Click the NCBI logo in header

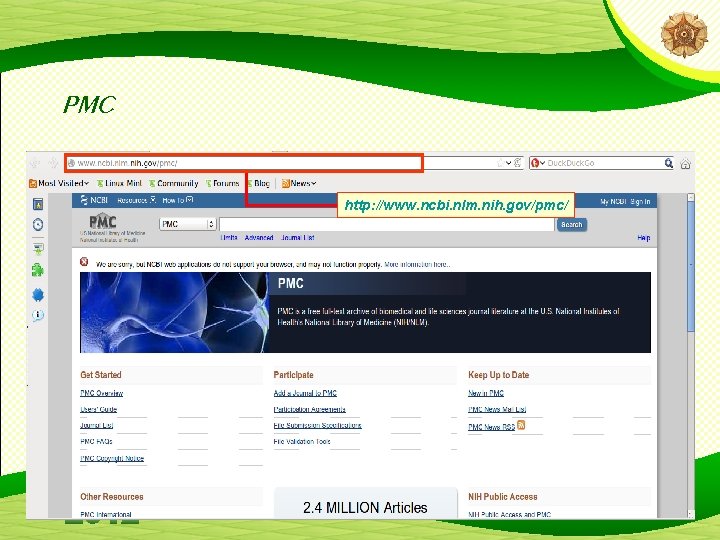click(x=94, y=200)
